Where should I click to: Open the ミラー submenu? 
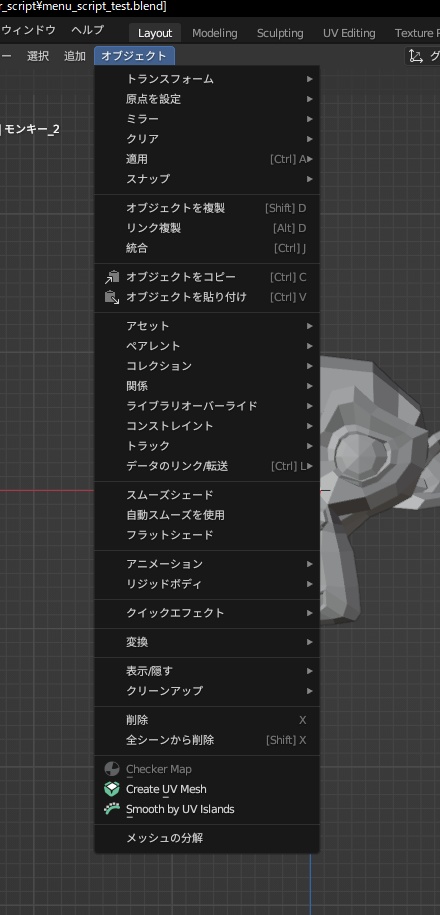pyautogui.click(x=207, y=119)
